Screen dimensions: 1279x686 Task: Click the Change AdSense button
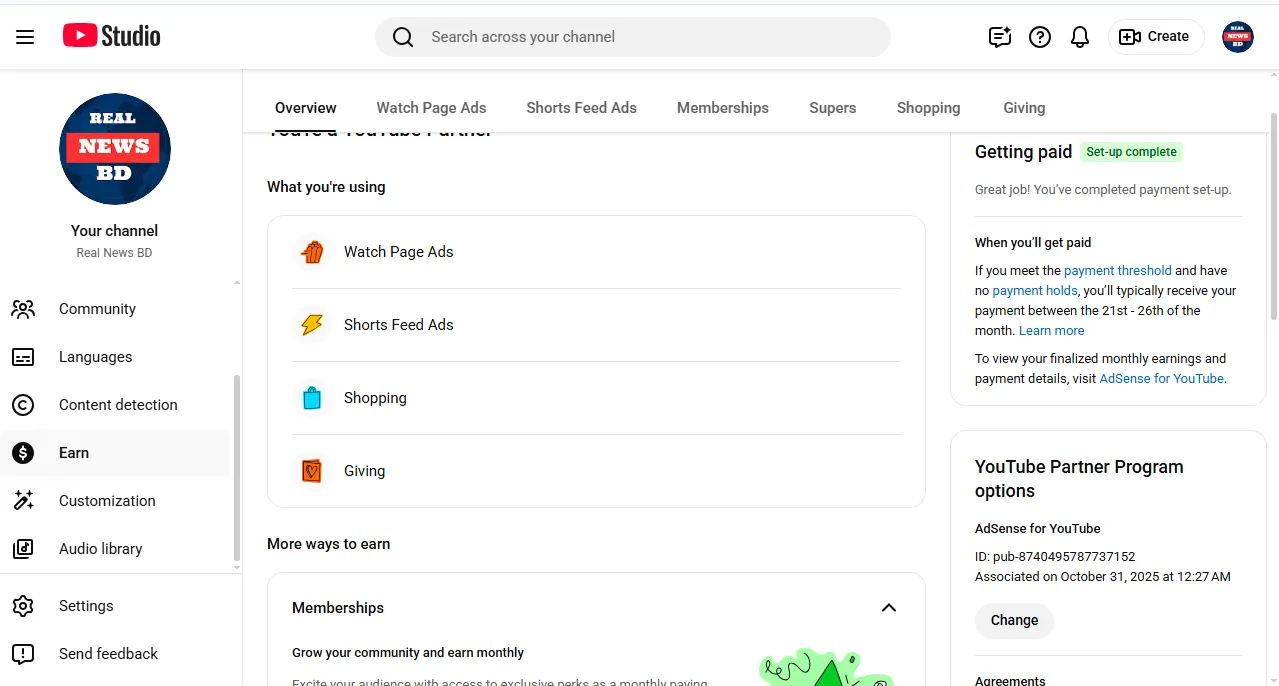[1014, 620]
